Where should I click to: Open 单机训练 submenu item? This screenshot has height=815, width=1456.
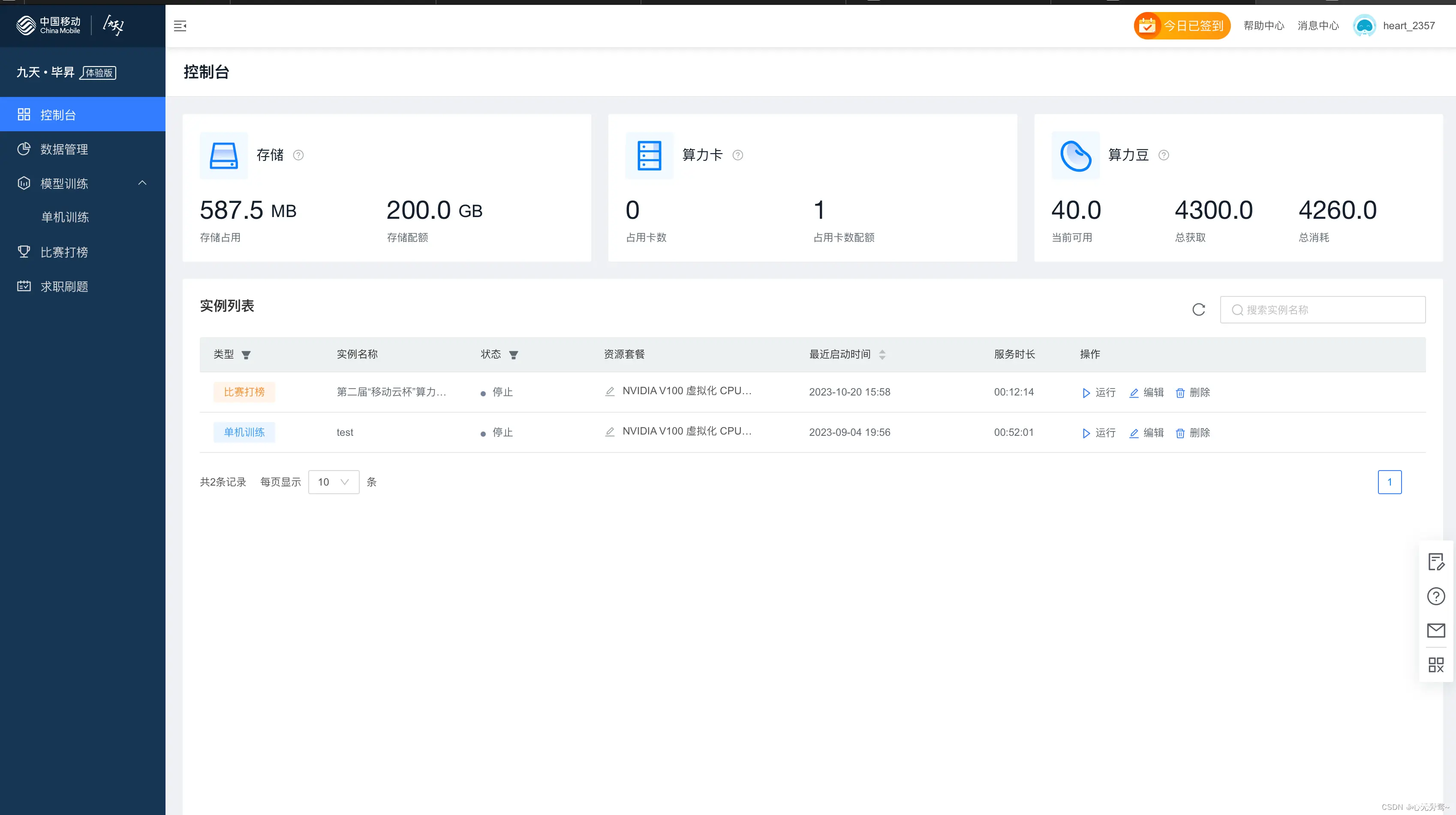82,217
